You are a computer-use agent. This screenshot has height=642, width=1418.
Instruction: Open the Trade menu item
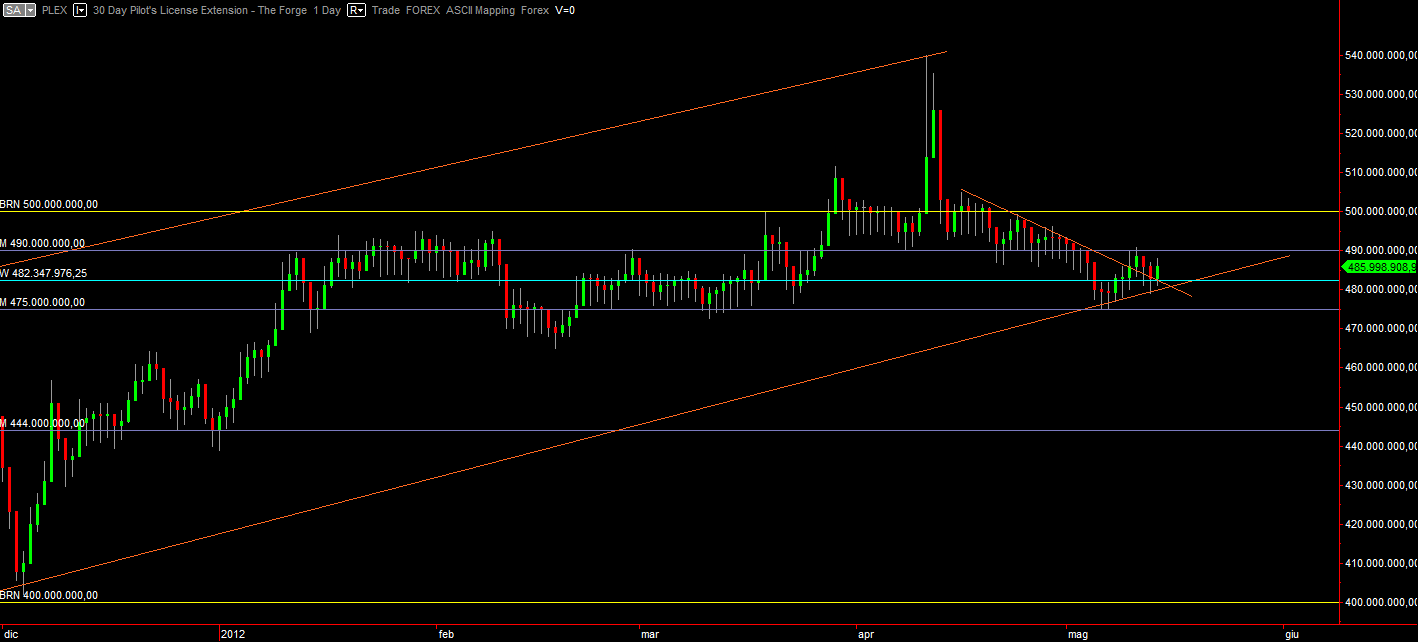point(386,10)
